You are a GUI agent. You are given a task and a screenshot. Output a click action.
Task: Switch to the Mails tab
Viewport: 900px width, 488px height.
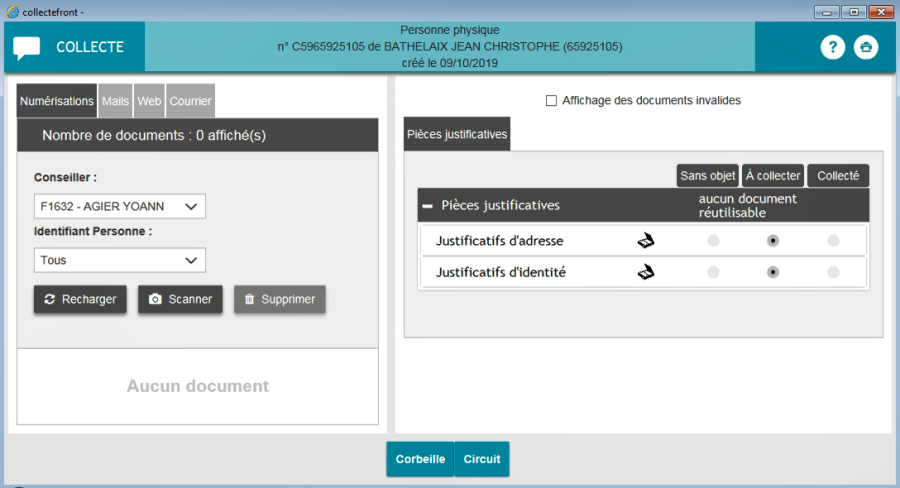pyautogui.click(x=115, y=101)
